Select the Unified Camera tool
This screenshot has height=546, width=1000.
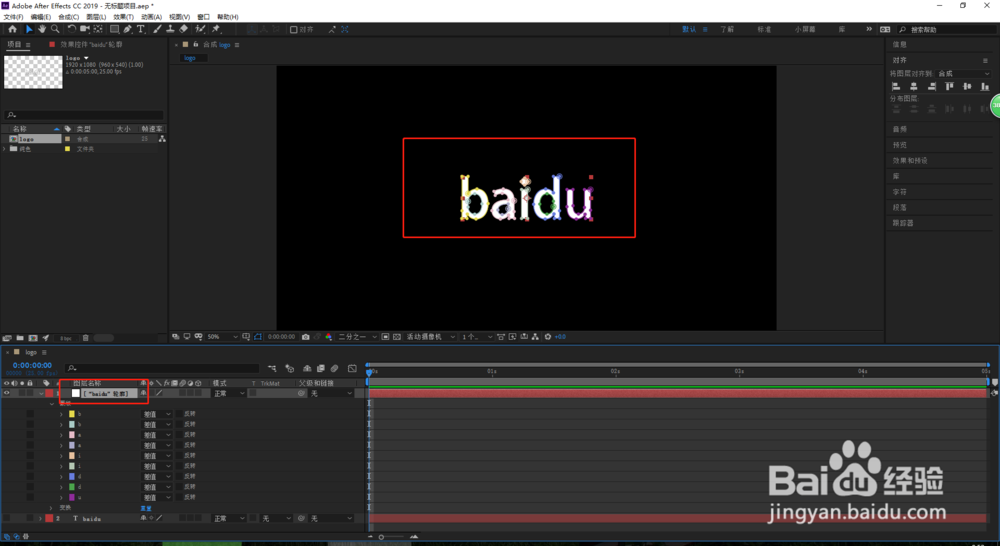point(84,29)
